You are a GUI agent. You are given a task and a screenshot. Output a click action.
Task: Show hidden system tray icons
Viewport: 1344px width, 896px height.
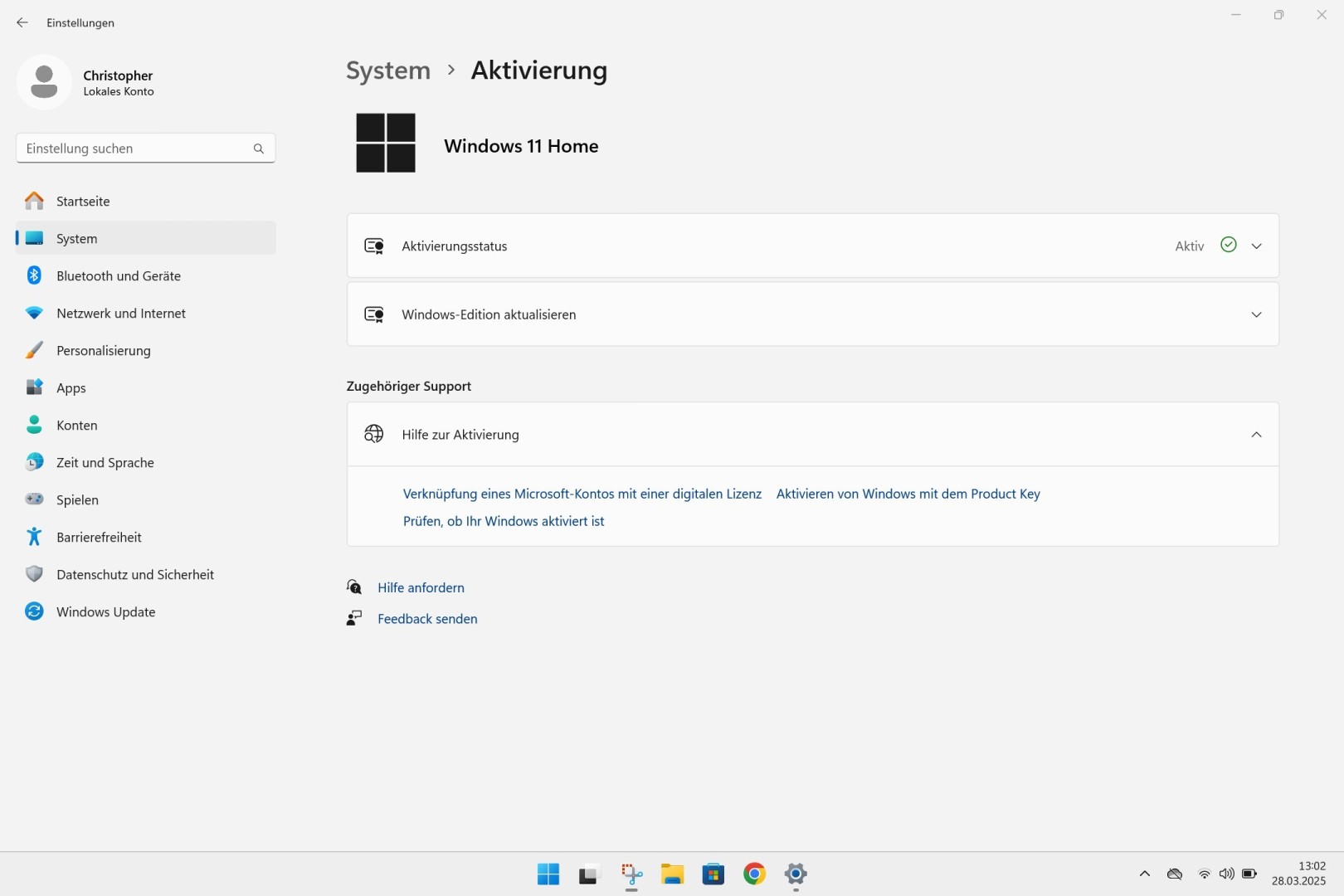(1145, 874)
